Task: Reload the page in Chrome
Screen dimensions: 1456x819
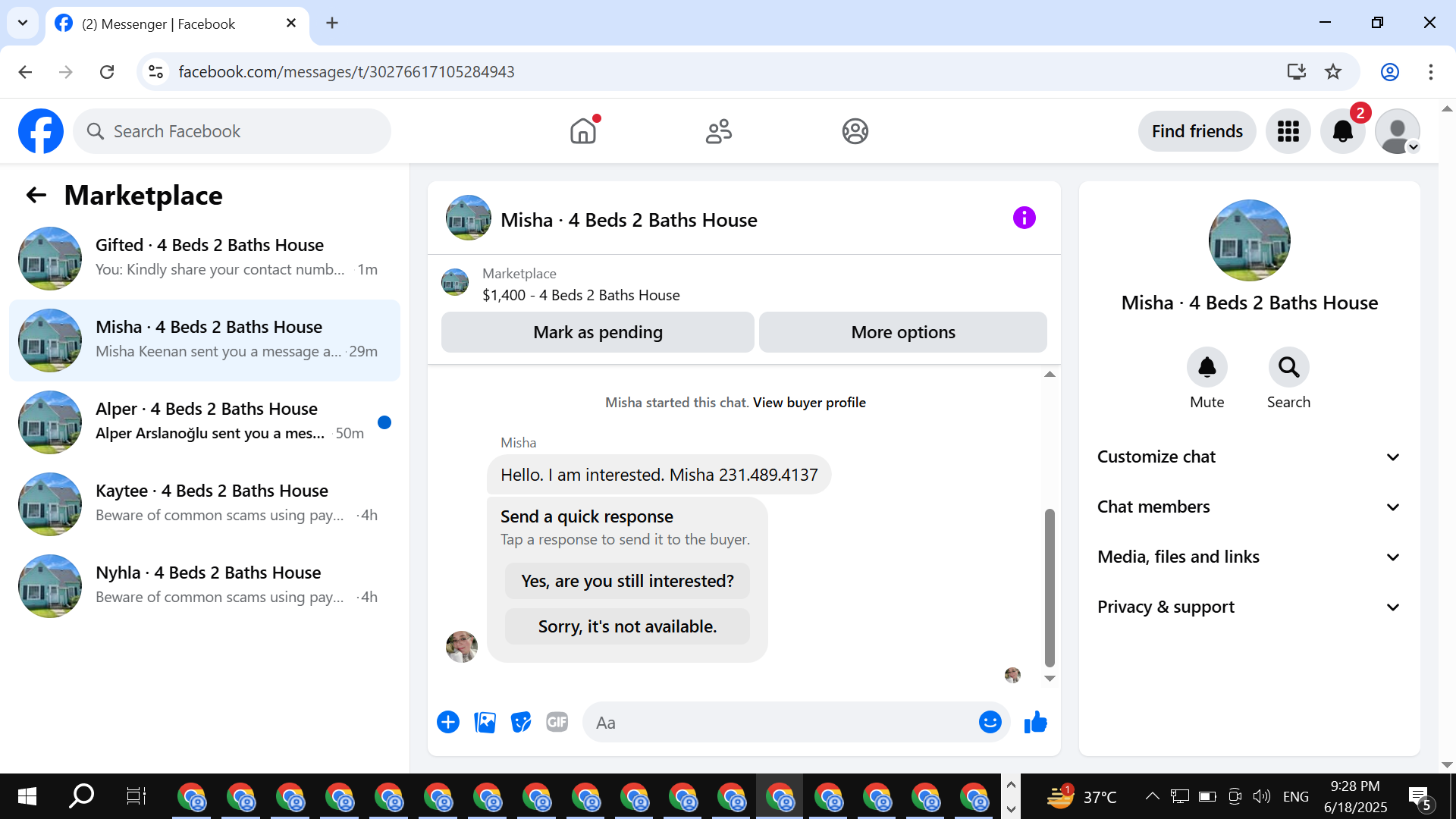Action: (107, 72)
